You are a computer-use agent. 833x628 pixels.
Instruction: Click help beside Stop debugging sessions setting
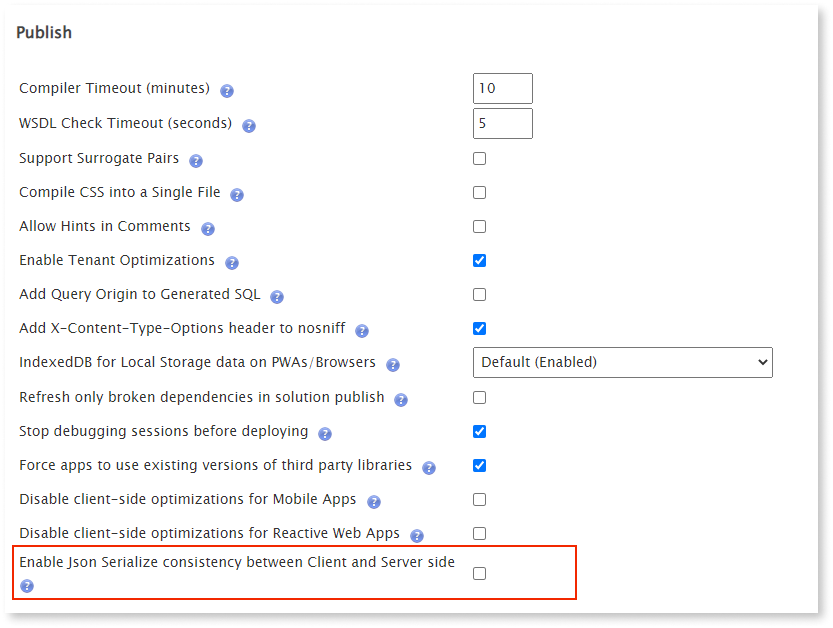[x=324, y=432]
